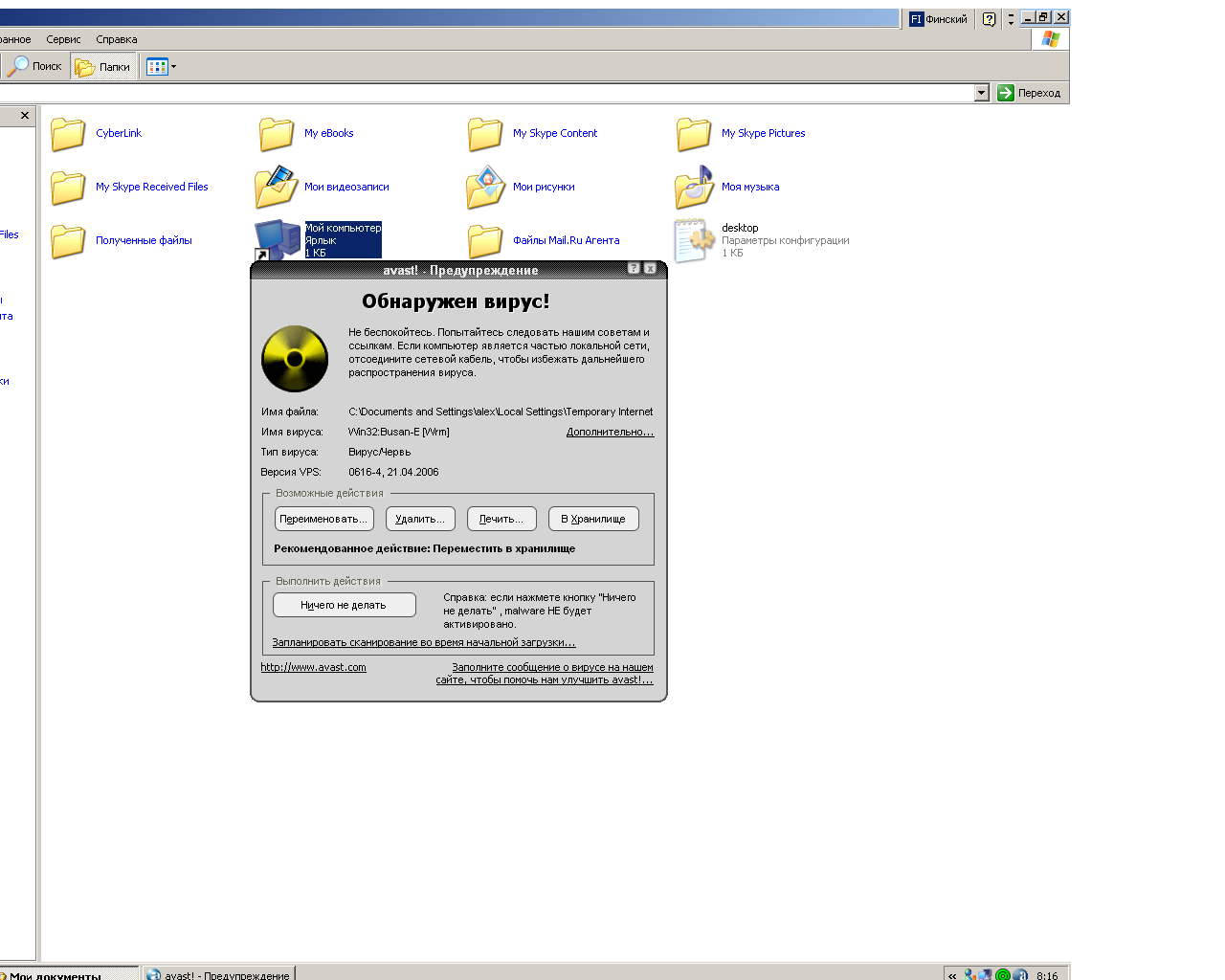Expand the address bar dropdown arrow
This screenshot has height=980, width=1225.
981,93
